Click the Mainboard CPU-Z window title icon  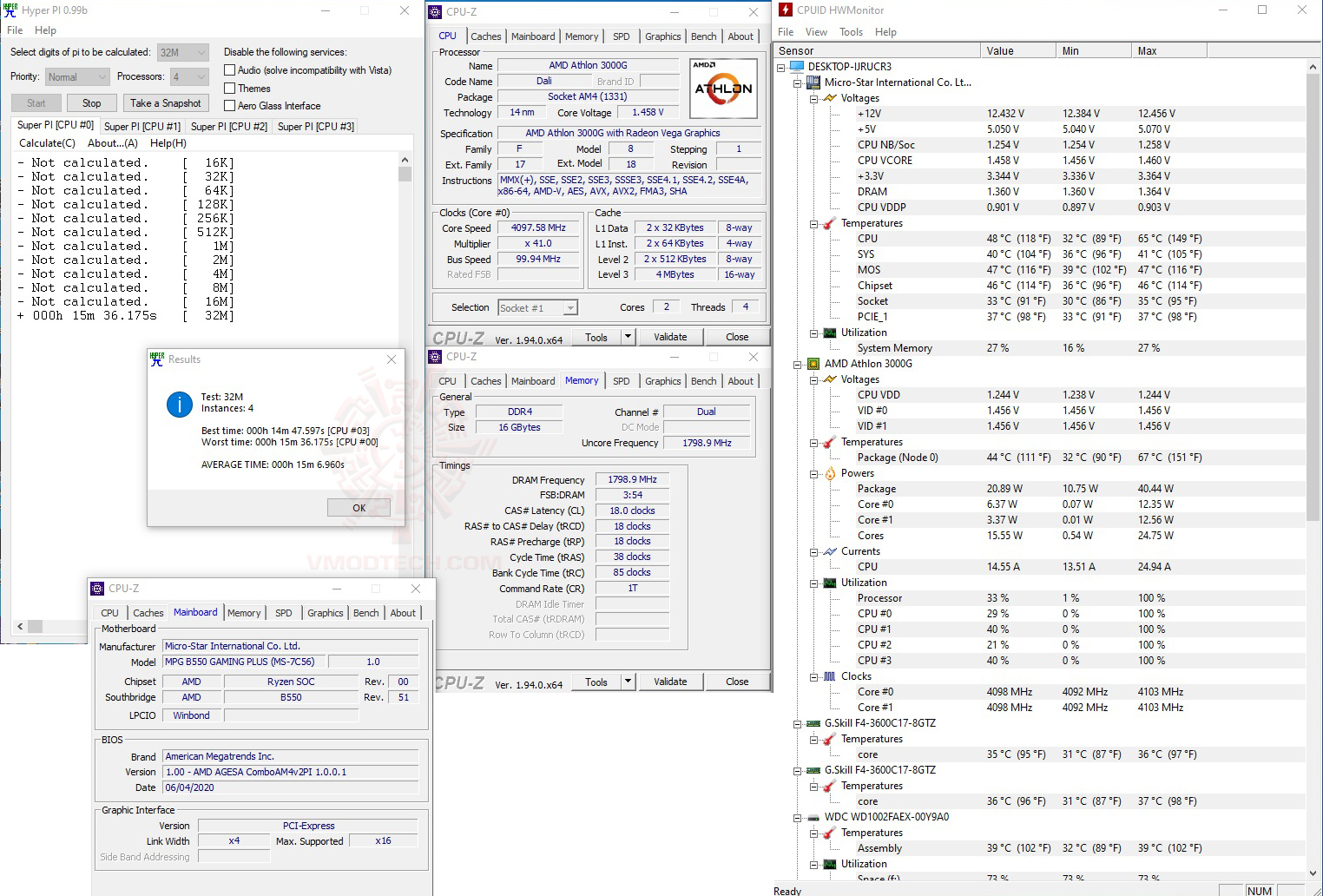(98, 589)
